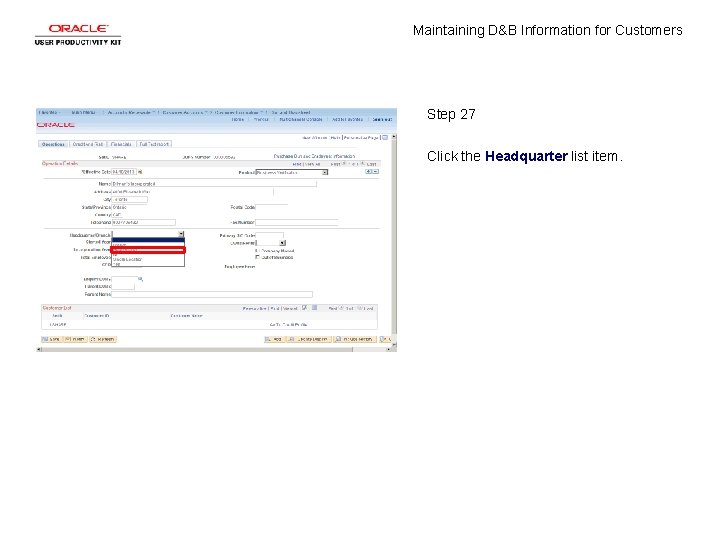The width and height of the screenshot is (720, 540).
Task: Download Customer List via spreadsheet grid icon
Action: [315, 308]
